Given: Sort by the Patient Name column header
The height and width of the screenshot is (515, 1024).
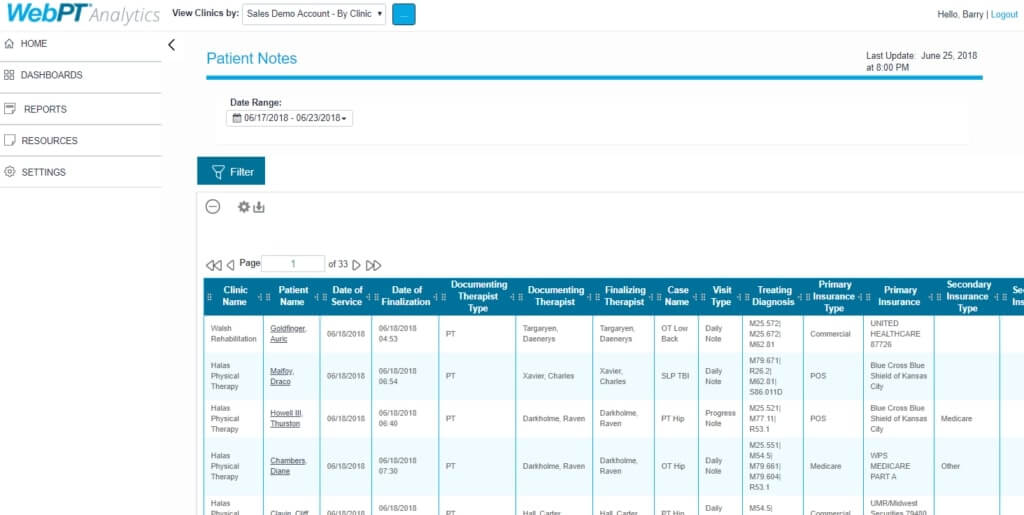Looking at the screenshot, I should [x=293, y=296].
